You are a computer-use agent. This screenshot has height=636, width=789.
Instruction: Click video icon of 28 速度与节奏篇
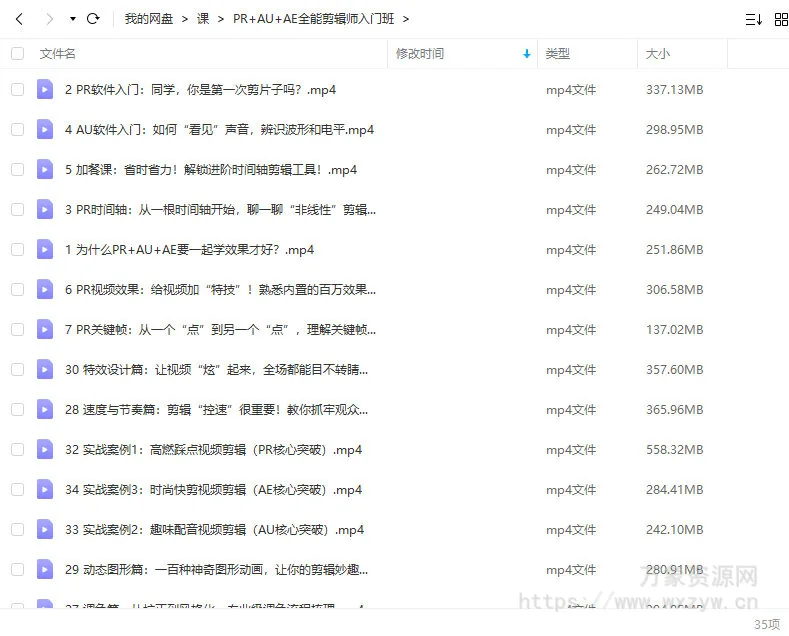pos(45,410)
